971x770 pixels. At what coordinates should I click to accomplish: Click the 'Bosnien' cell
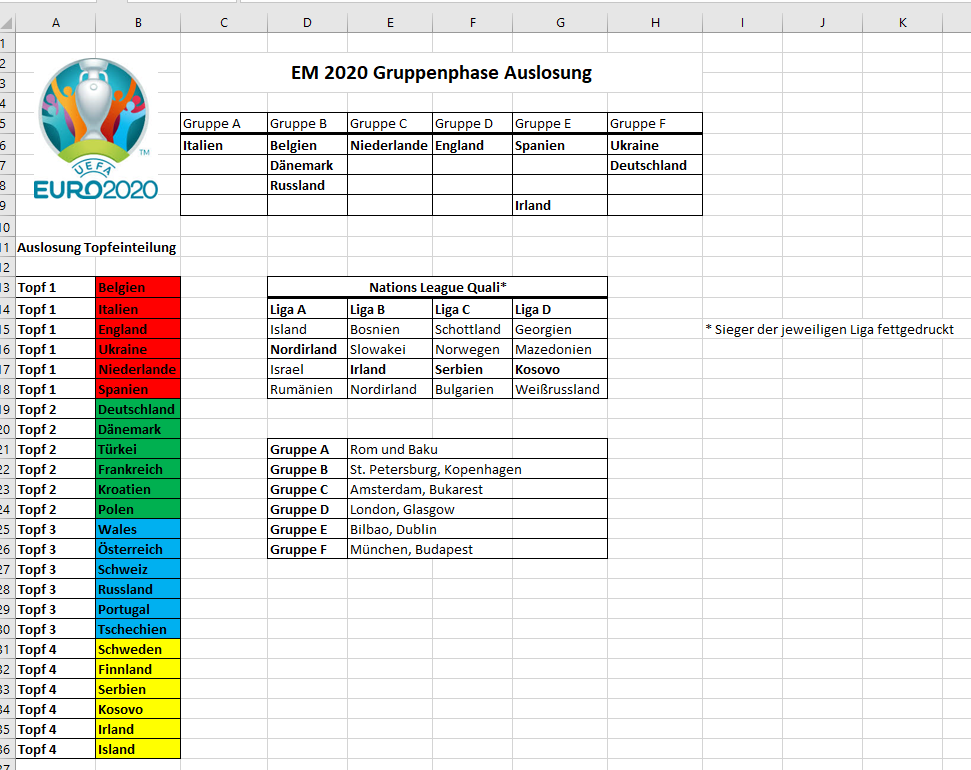(x=390, y=330)
